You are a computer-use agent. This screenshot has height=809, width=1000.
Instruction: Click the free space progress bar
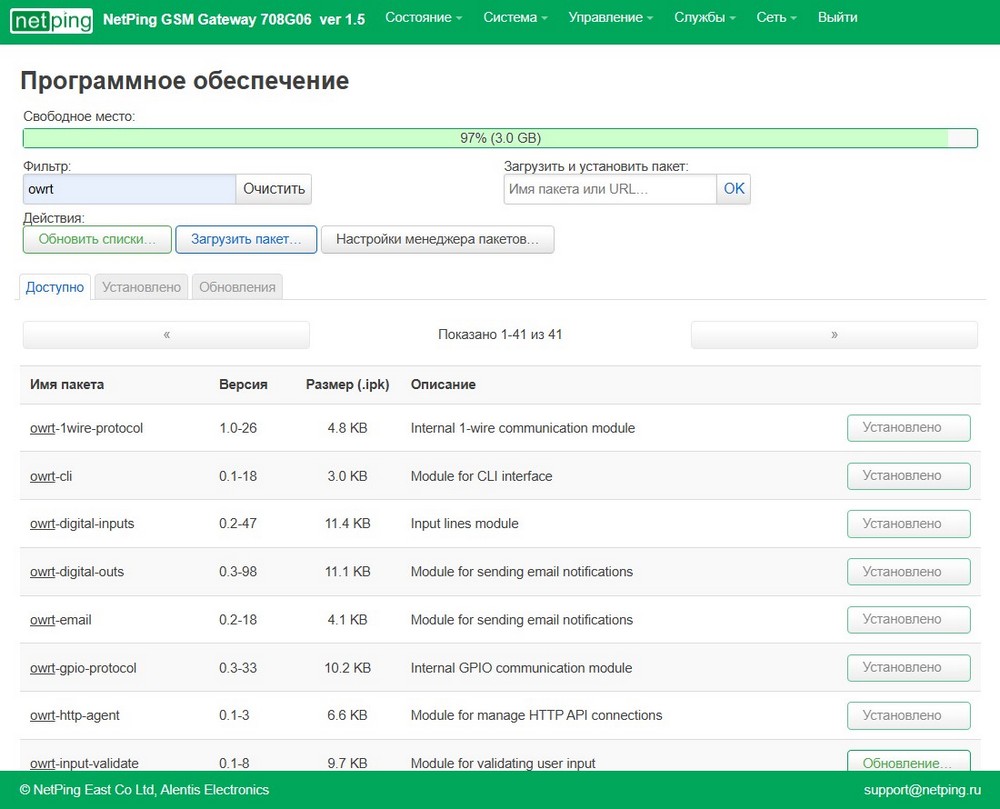(x=500, y=139)
